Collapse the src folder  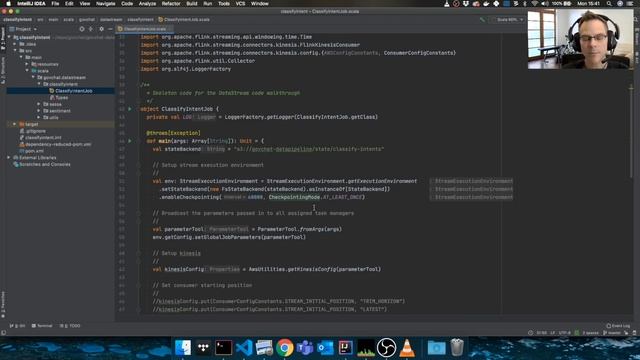(15, 51)
